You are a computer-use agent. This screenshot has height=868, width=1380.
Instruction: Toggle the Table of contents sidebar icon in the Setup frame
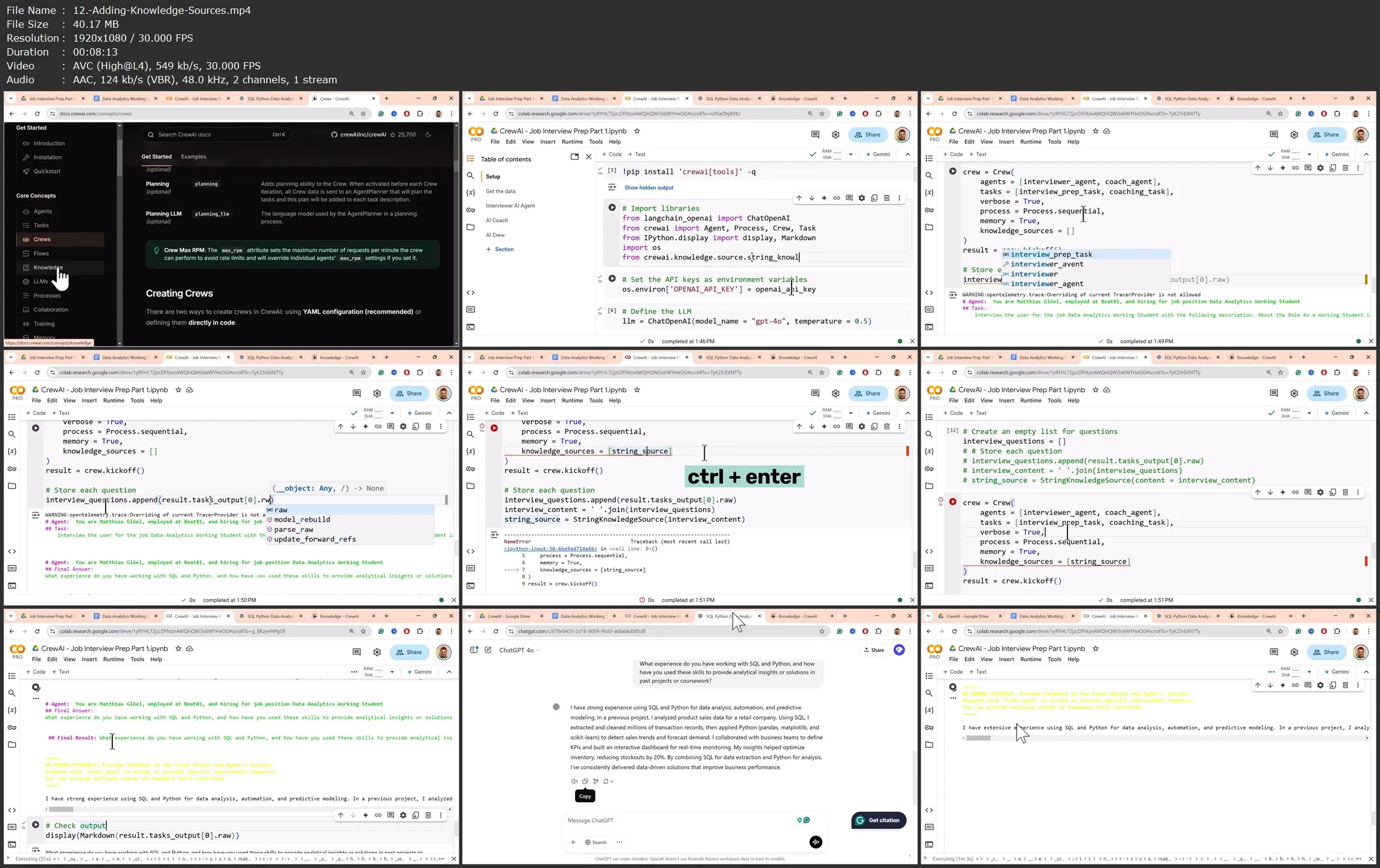(471, 159)
